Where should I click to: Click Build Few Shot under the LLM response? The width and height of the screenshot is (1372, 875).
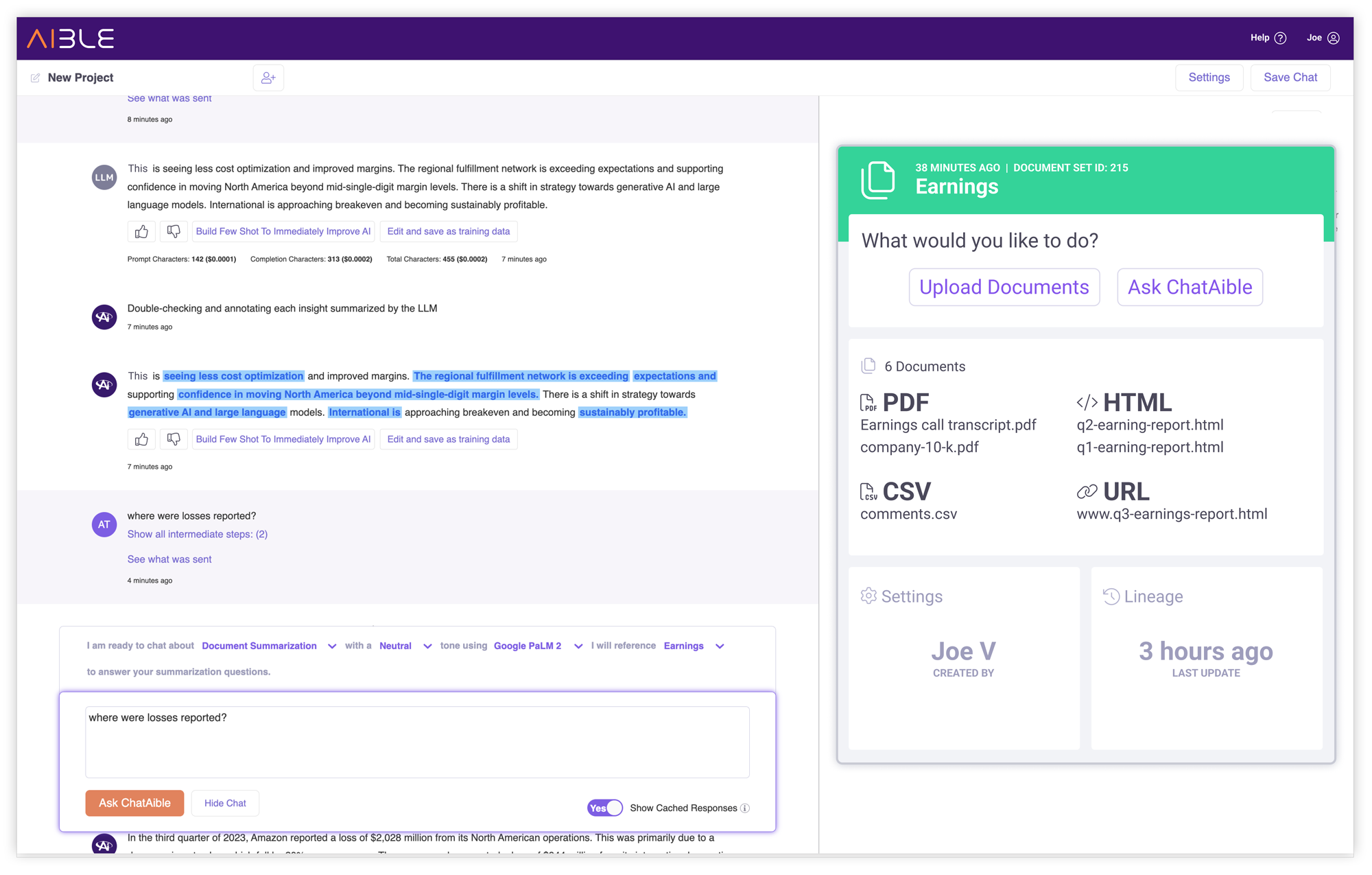point(283,231)
